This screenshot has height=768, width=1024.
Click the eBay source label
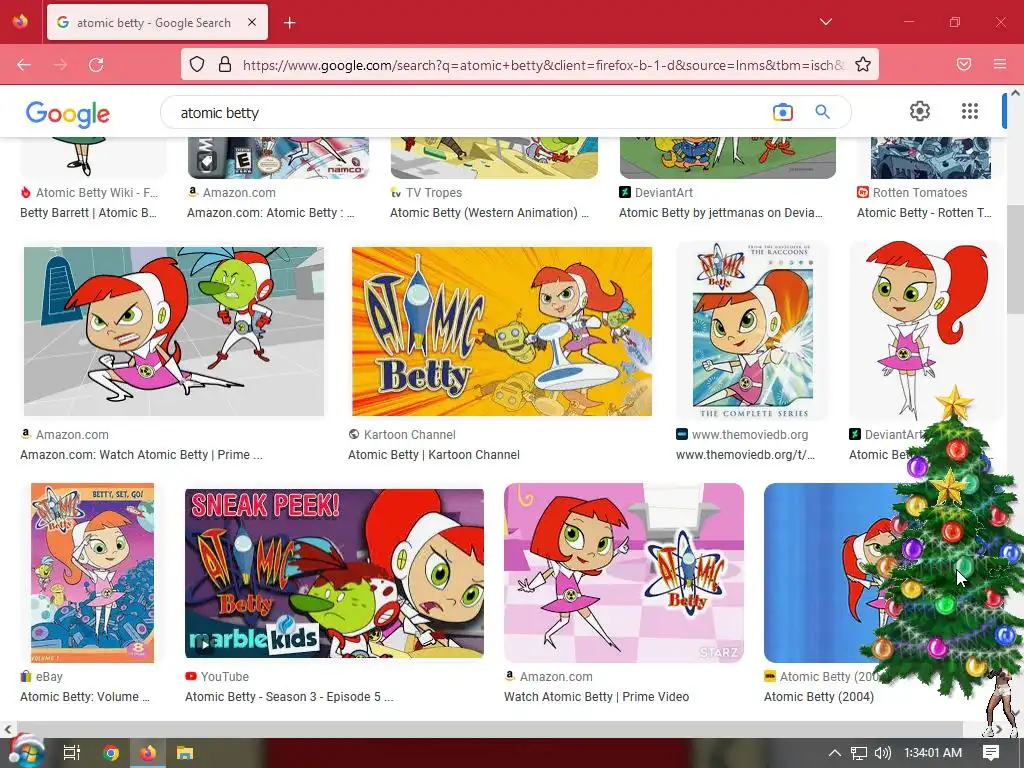click(49, 677)
